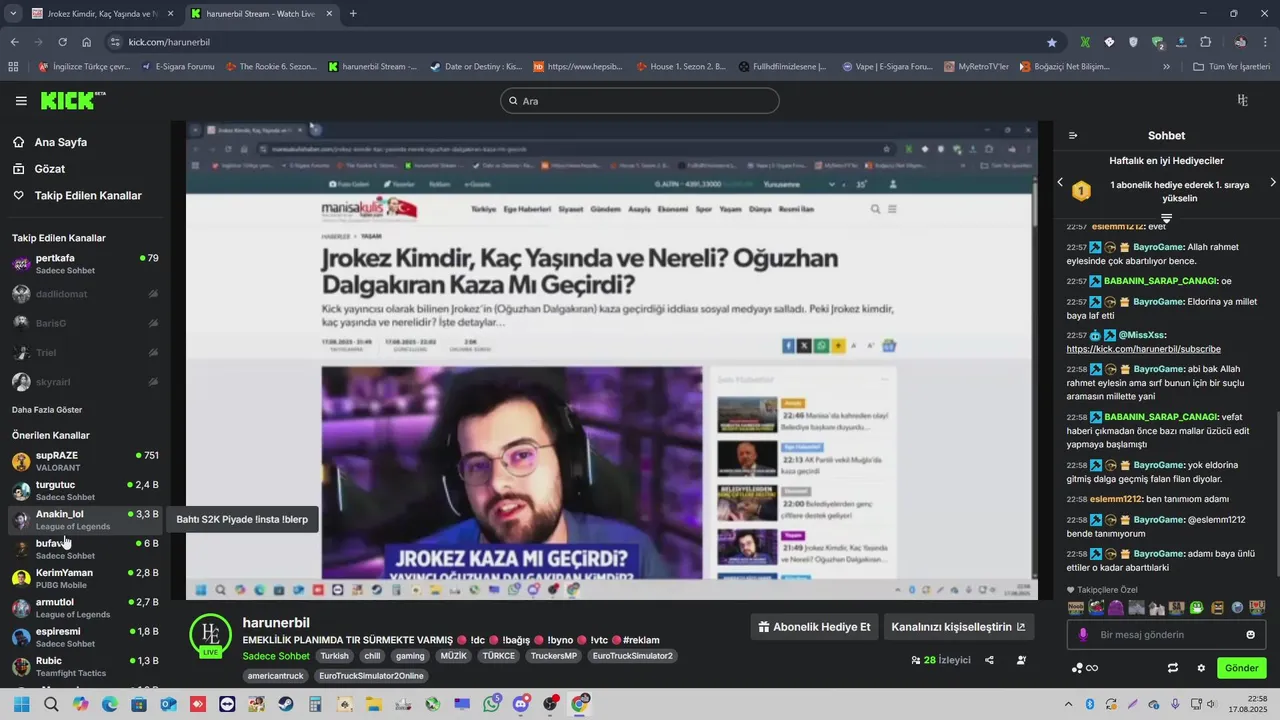
Task: Open the E-Sigara Forumu bookmark
Action: tap(178, 67)
